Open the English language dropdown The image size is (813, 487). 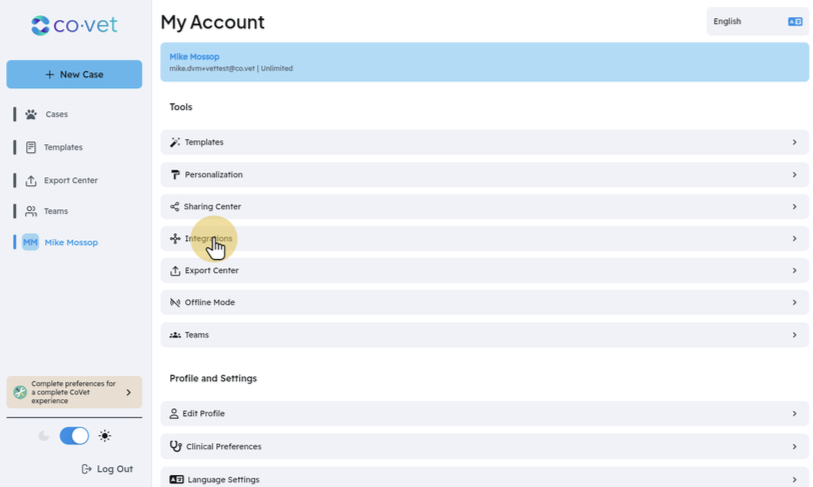(758, 21)
